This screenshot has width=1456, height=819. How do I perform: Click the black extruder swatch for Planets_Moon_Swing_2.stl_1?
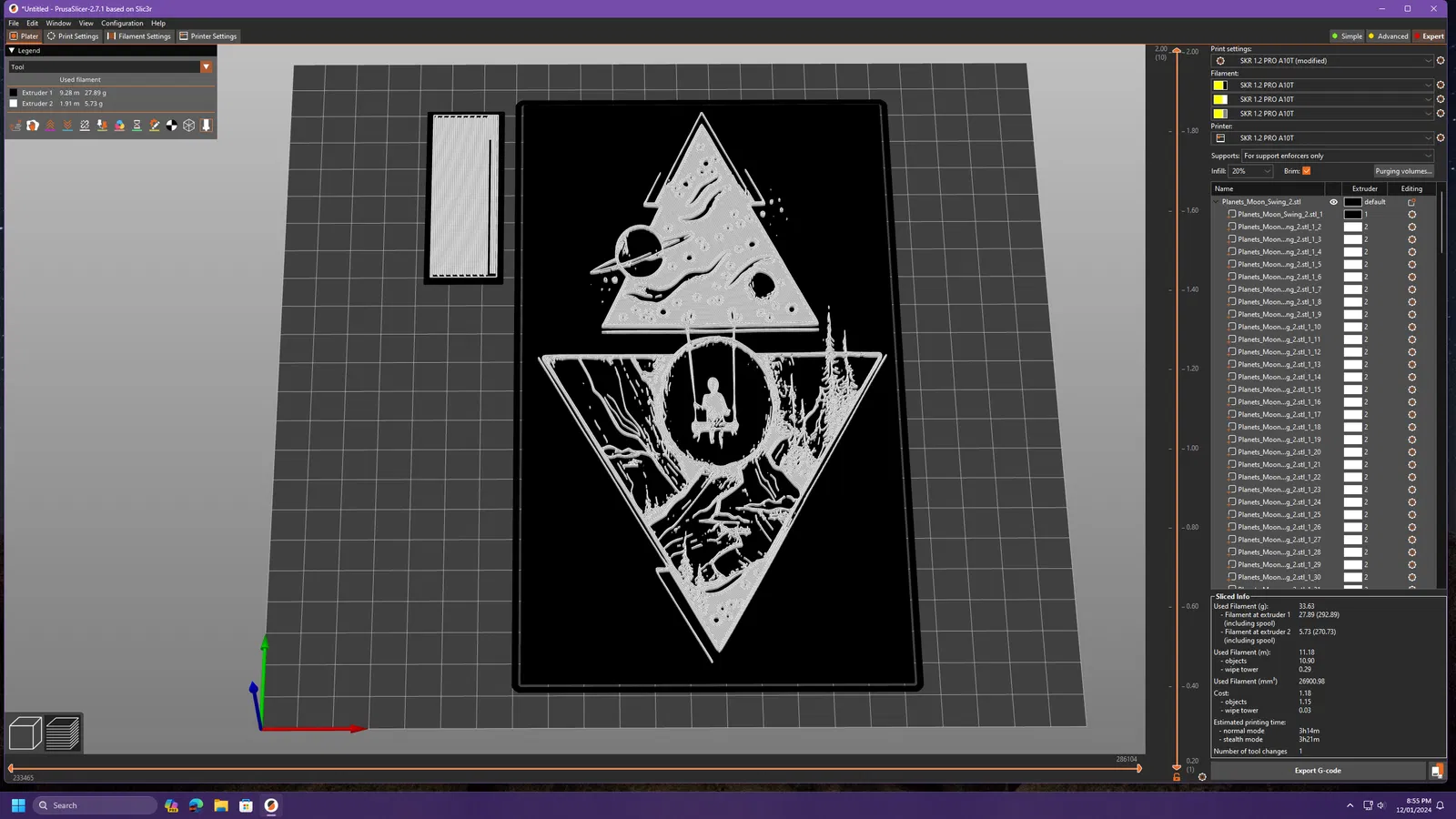1353,215
